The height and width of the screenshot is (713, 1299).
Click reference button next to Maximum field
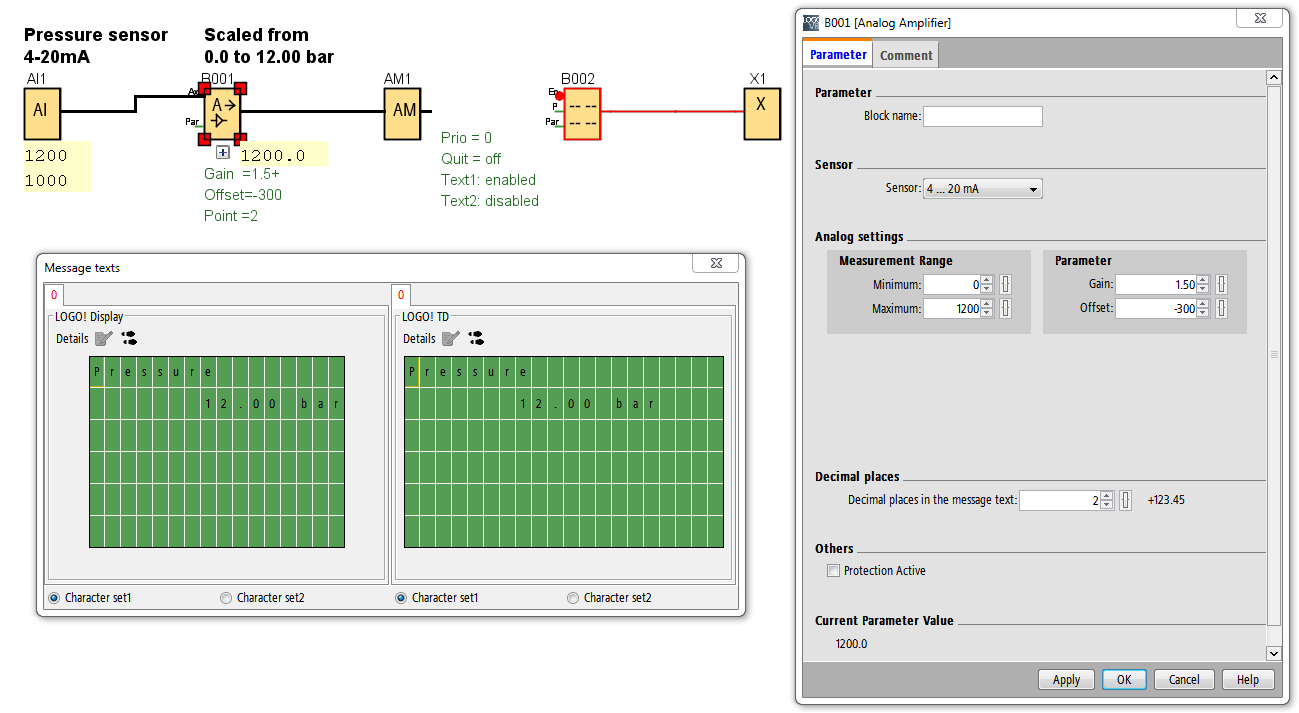pyautogui.click(x=1005, y=309)
